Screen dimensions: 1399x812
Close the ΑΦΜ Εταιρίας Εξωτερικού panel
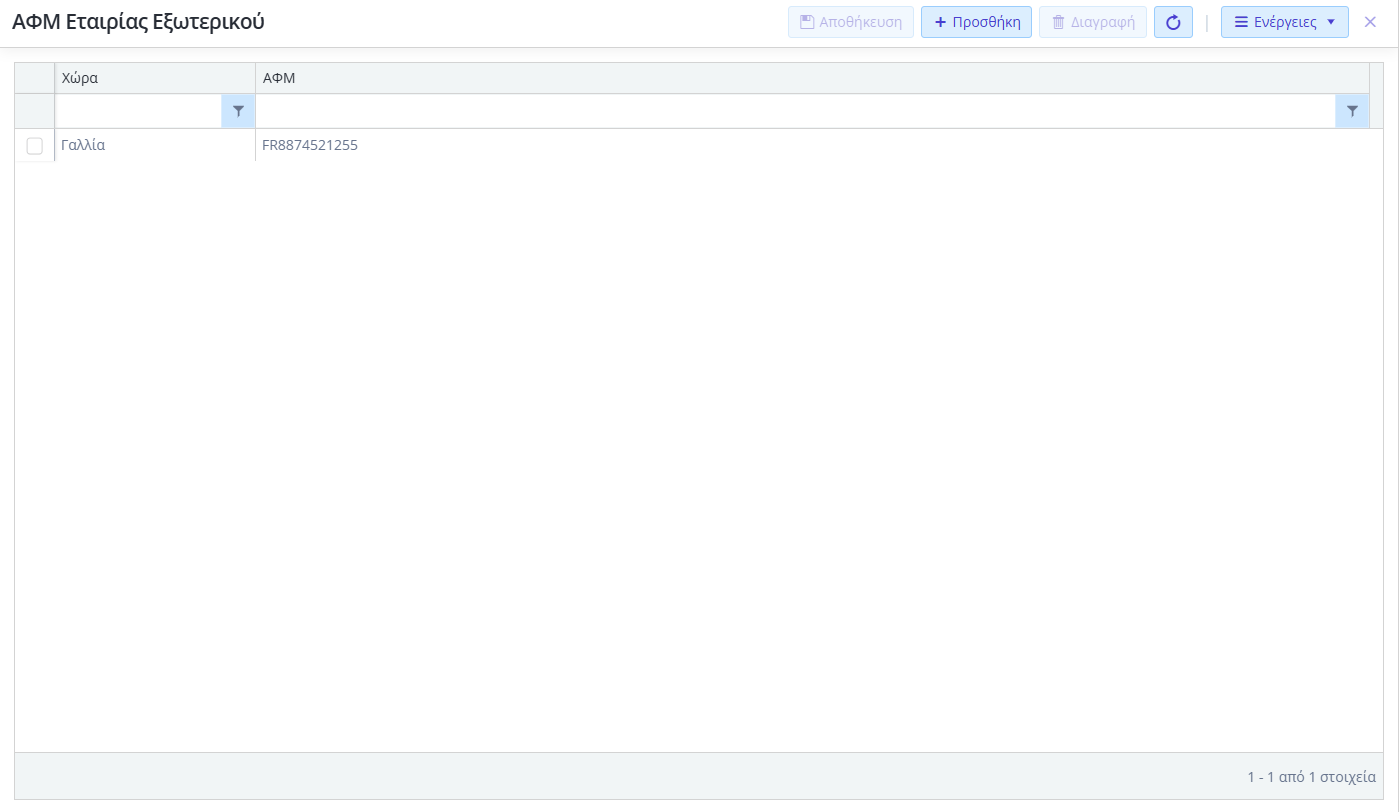[1370, 22]
